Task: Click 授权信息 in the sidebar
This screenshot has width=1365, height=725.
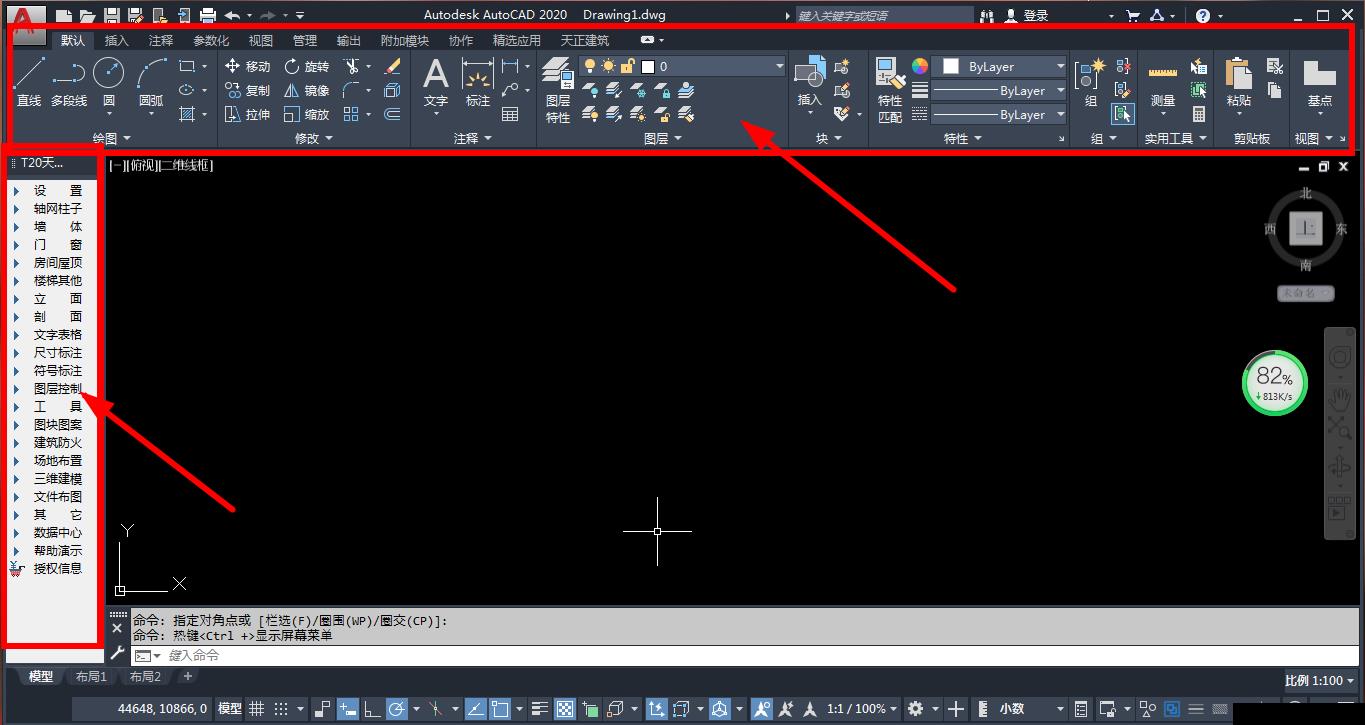Action: pos(57,569)
